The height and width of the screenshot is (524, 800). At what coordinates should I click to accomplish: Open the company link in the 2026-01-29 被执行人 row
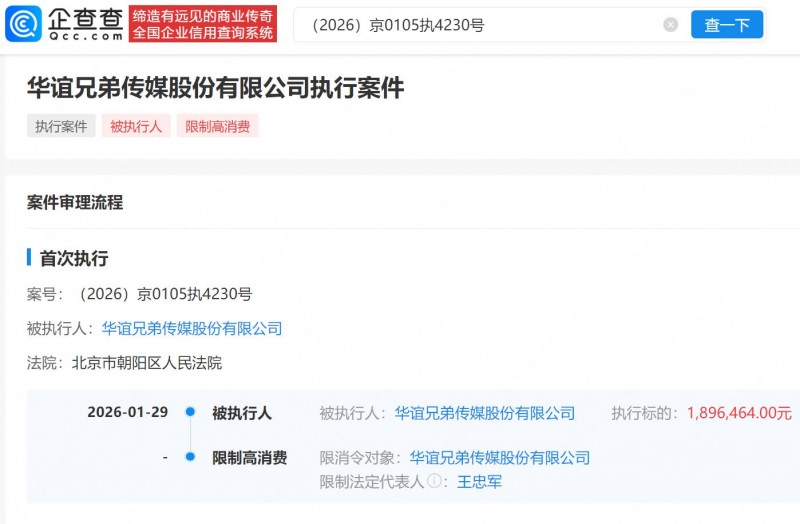click(x=485, y=413)
